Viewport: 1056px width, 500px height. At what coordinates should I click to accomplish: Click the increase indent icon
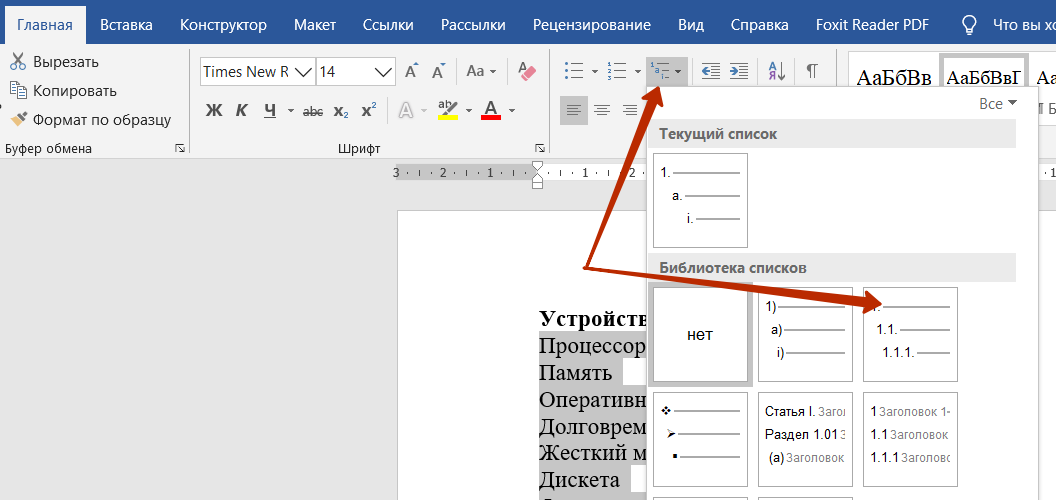tap(739, 71)
